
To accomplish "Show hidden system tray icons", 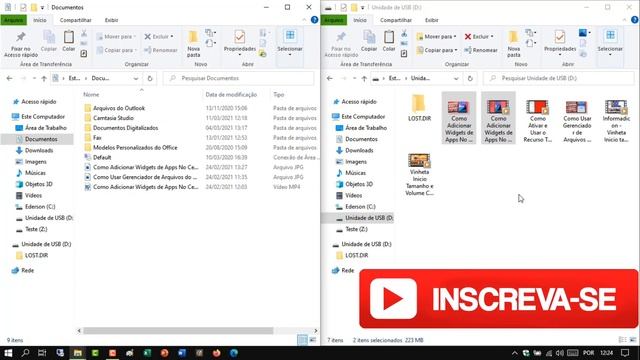I will (515, 353).
